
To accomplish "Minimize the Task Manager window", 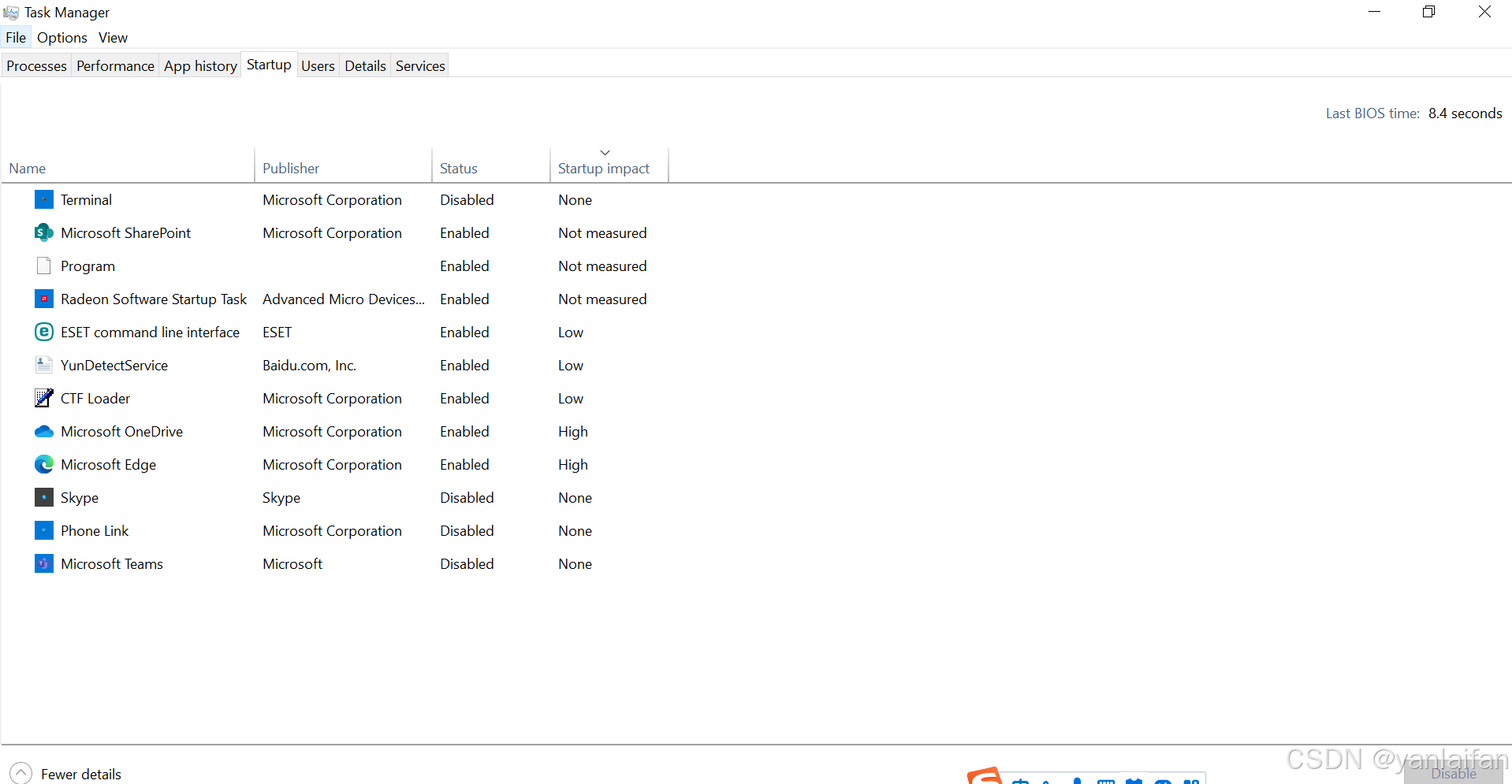I will (1374, 12).
